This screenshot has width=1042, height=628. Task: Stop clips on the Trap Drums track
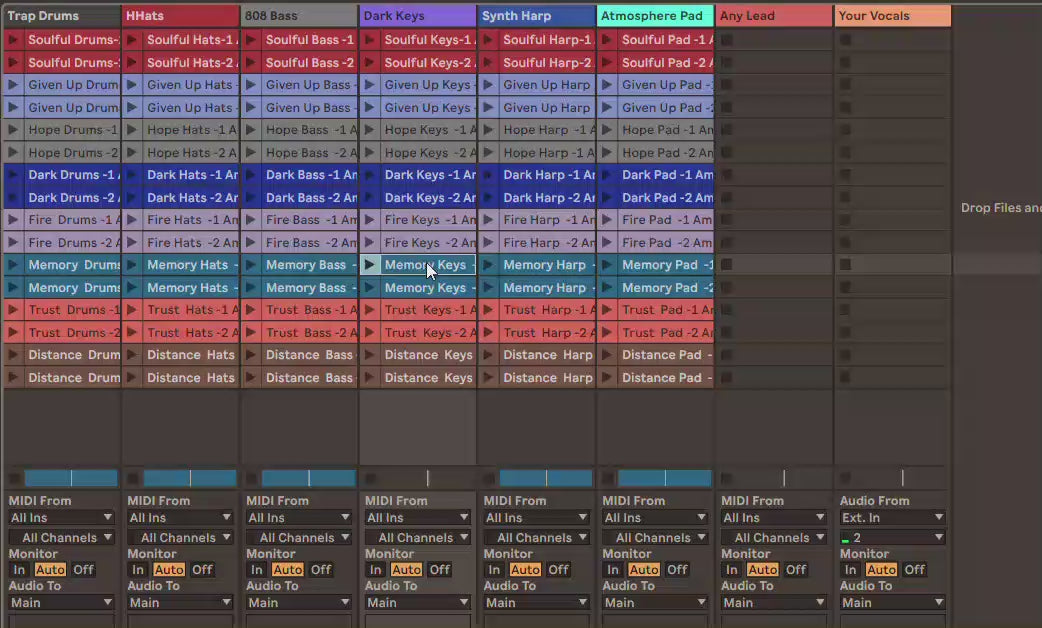[14, 479]
